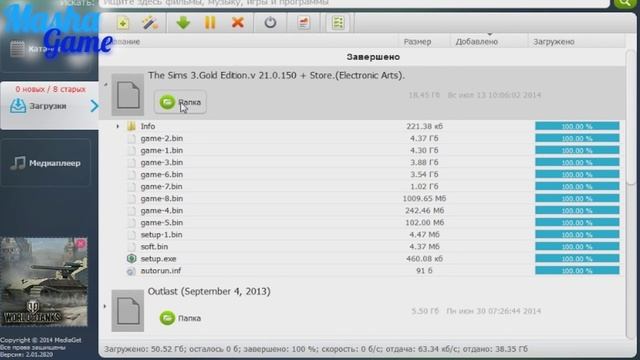The height and width of the screenshot is (360, 640).
Task: Click the status bar download summary
Action: [x=316, y=349]
